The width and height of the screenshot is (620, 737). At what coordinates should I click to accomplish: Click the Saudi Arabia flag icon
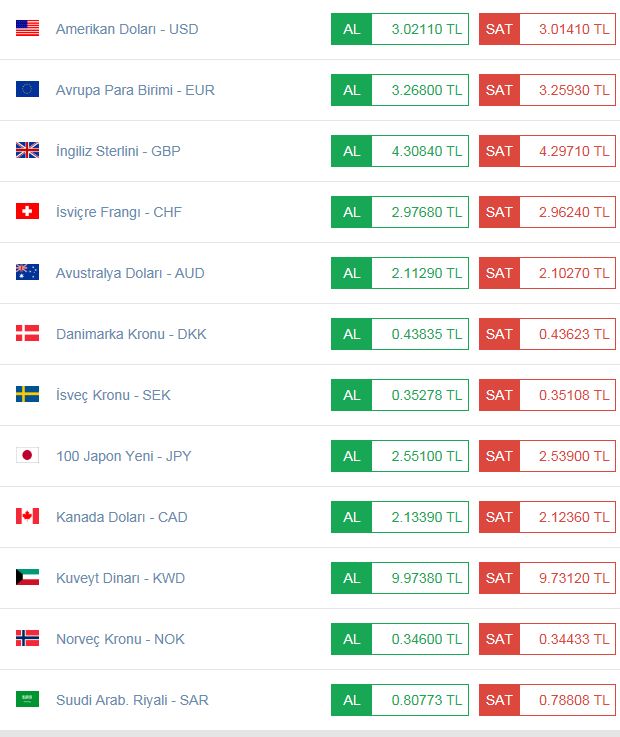27,699
